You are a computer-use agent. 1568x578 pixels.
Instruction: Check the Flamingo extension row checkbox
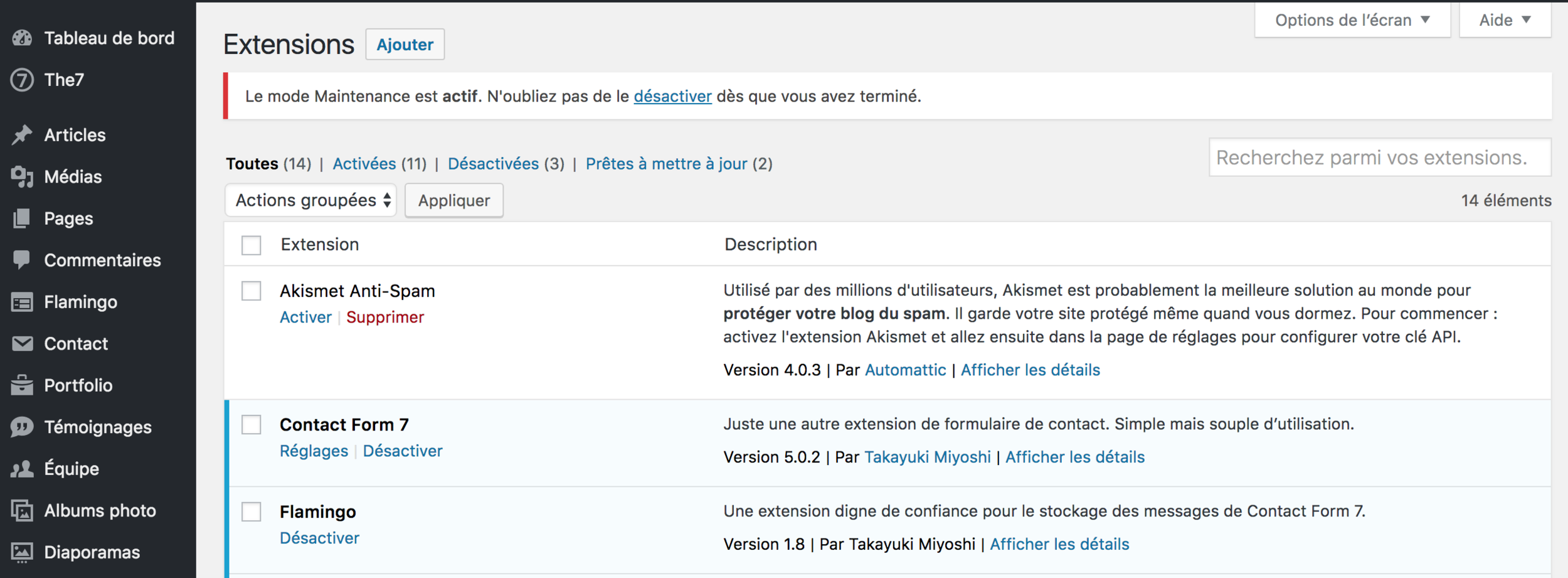click(x=252, y=511)
